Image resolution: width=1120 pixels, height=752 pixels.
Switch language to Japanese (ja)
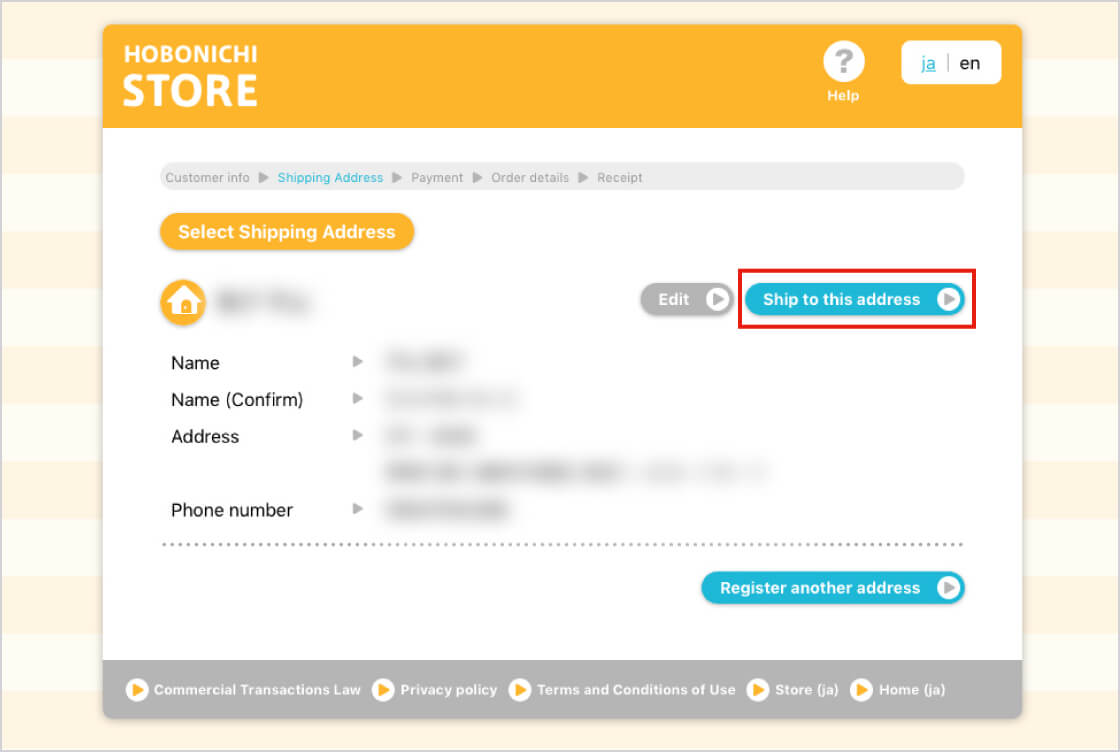pyautogui.click(x=928, y=63)
